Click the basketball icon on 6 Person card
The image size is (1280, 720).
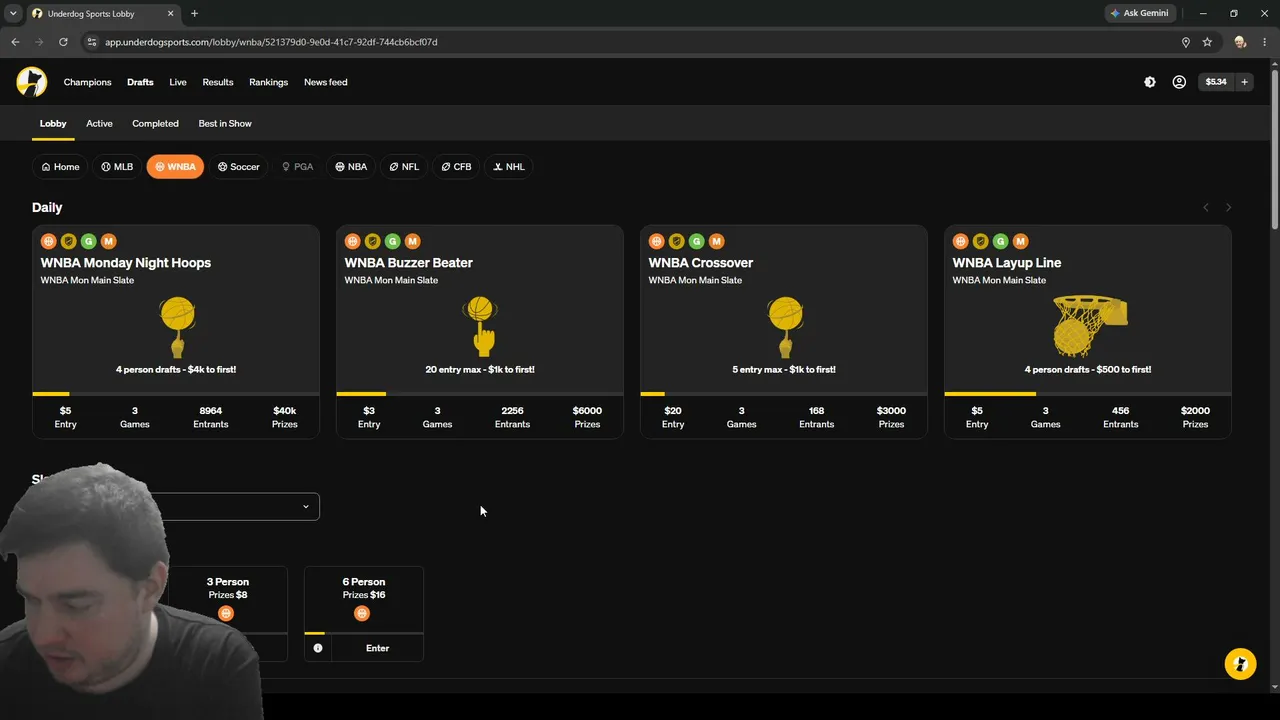(x=362, y=613)
